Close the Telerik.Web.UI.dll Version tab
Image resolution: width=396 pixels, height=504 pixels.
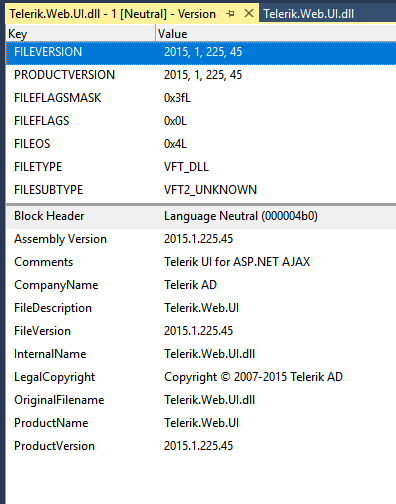(x=249, y=14)
